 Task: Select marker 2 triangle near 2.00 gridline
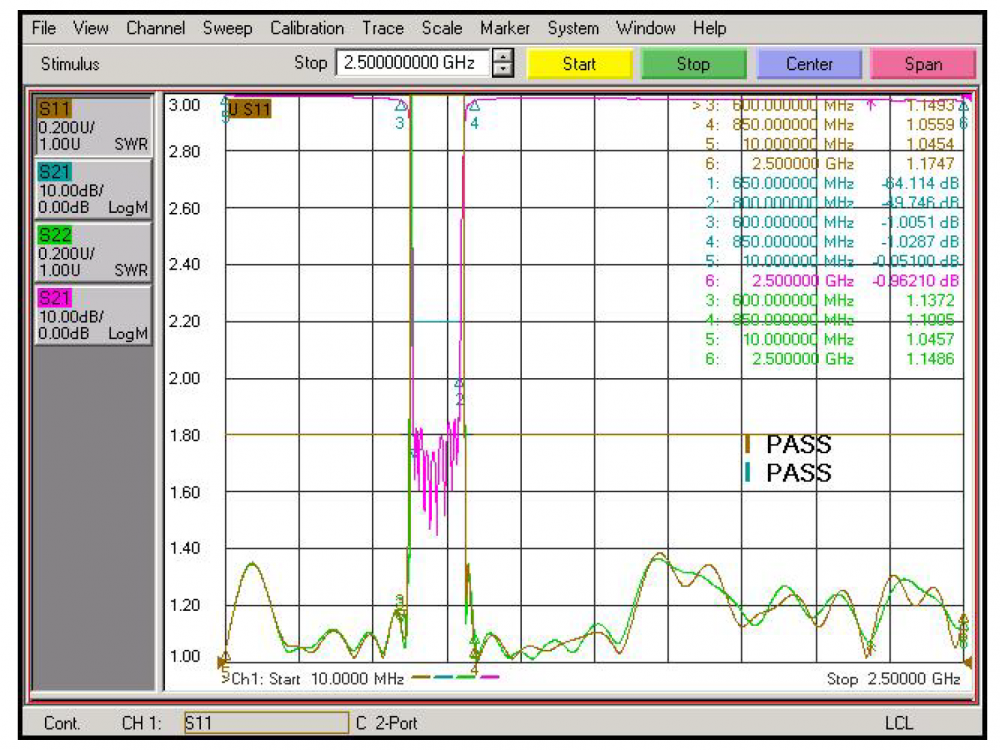(x=459, y=385)
